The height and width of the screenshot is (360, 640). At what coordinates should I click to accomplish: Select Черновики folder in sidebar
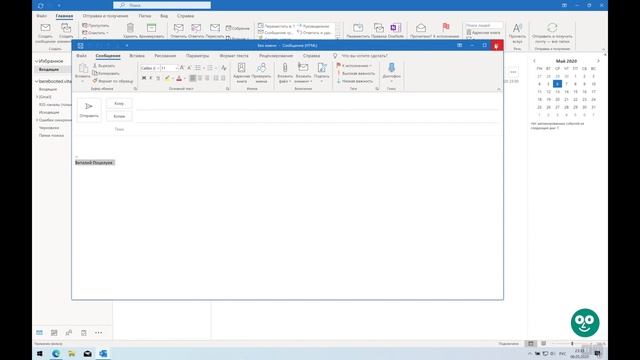tap(49, 128)
